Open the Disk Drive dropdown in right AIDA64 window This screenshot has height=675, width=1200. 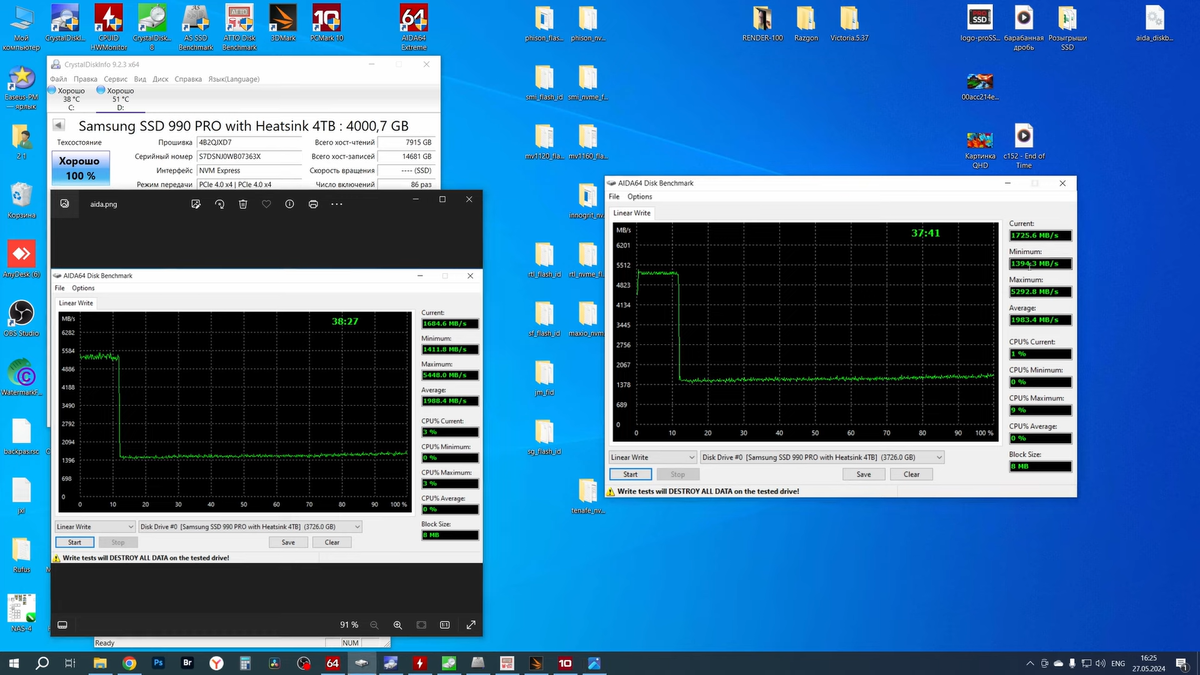[822, 457]
